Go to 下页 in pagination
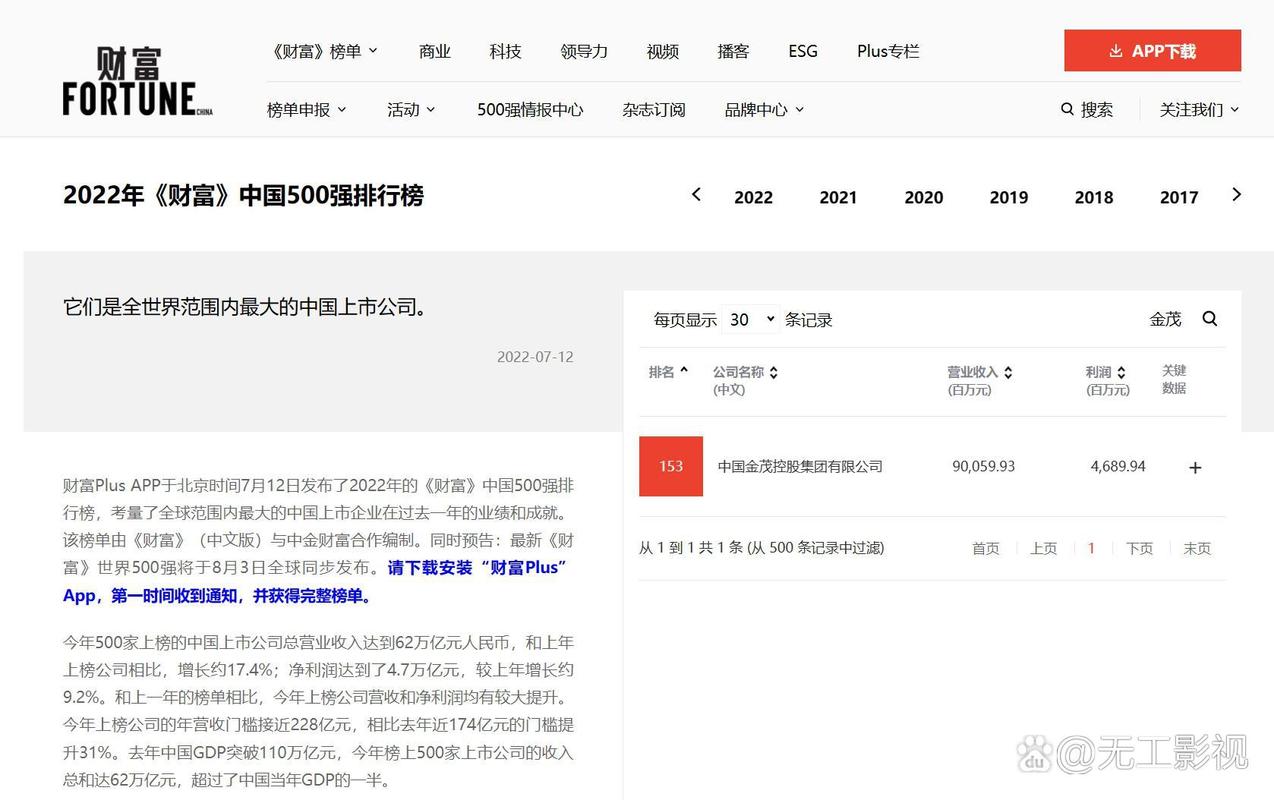This screenshot has width=1274, height=800. pos(1139,548)
